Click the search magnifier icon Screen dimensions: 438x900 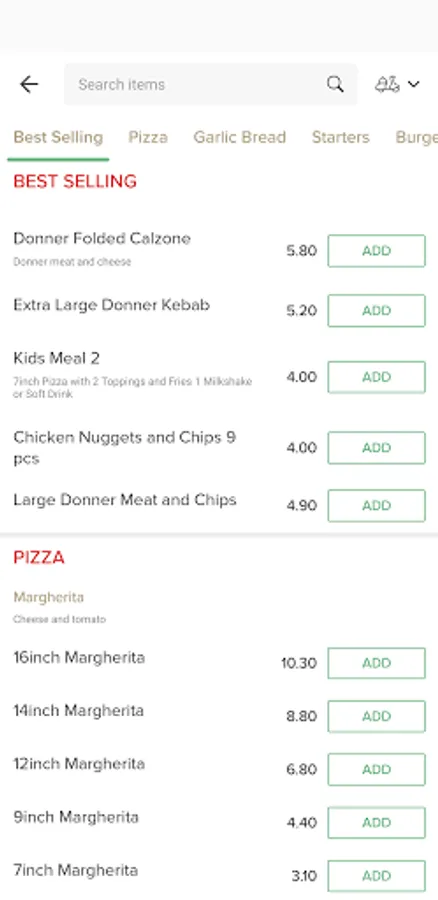(x=335, y=84)
